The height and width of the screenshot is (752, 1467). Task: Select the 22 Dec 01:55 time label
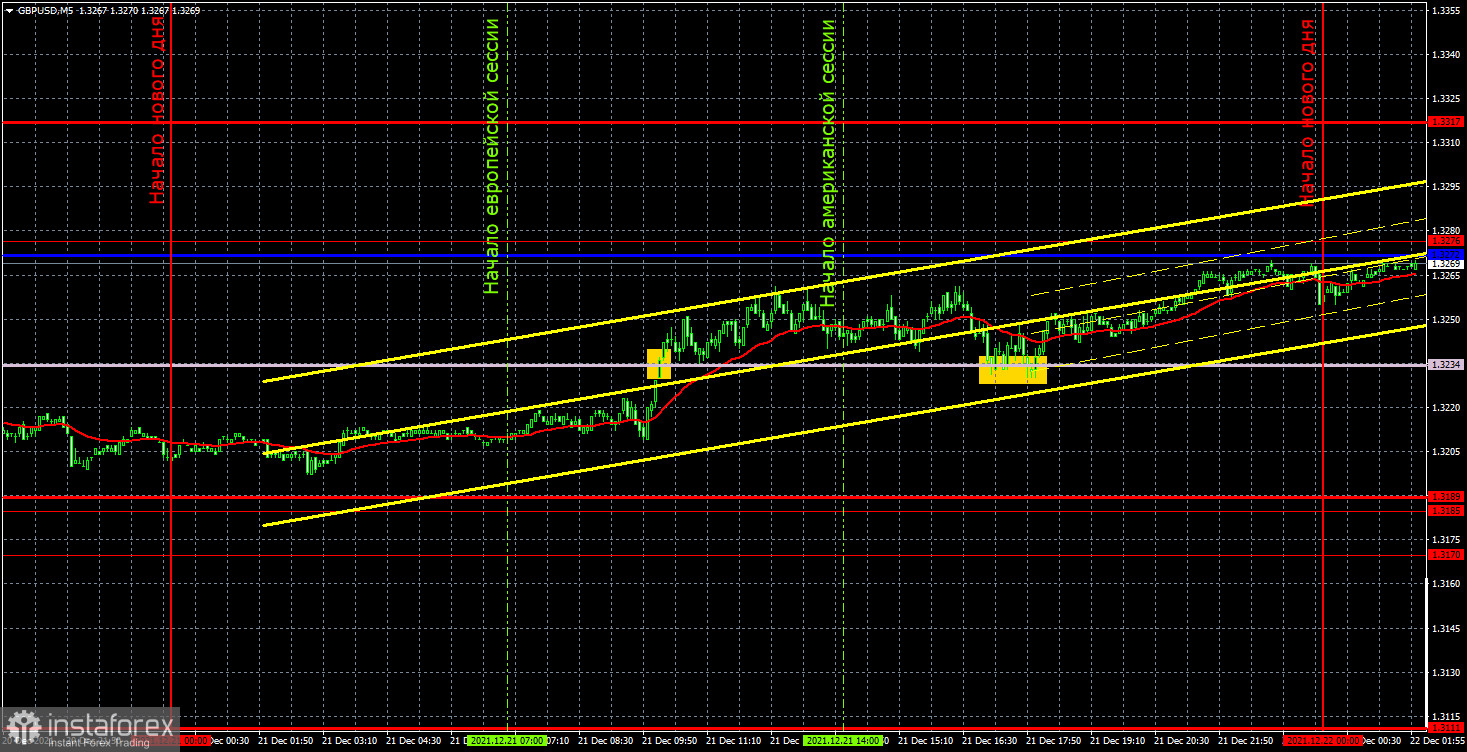click(x=1438, y=741)
